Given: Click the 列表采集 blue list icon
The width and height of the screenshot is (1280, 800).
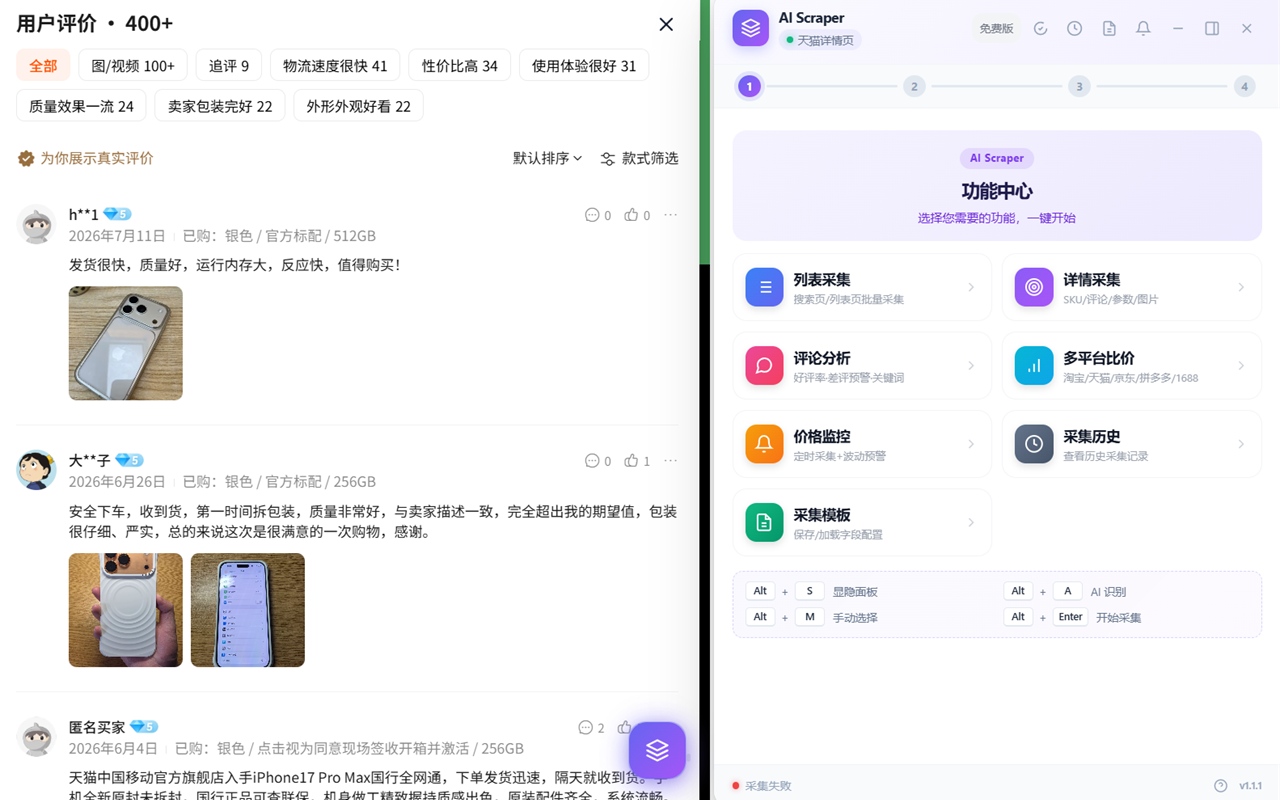Looking at the screenshot, I should pyautogui.click(x=765, y=287).
